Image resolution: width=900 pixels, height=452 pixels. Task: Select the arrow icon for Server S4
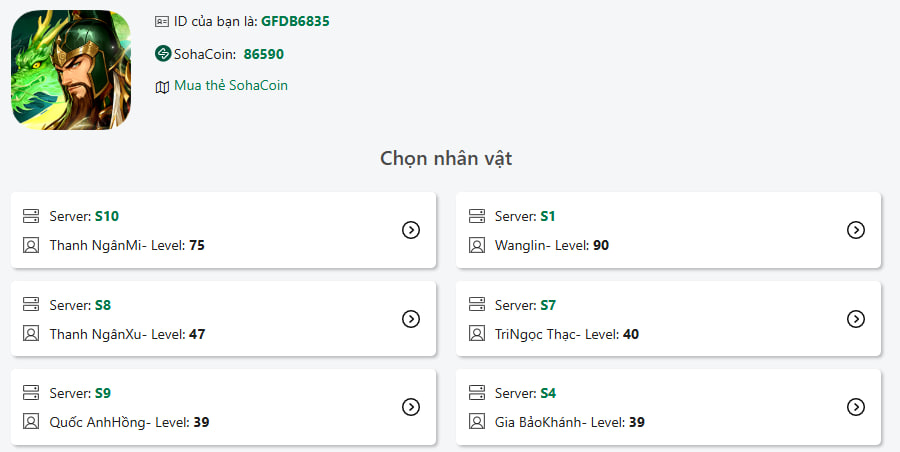pyautogui.click(x=855, y=407)
